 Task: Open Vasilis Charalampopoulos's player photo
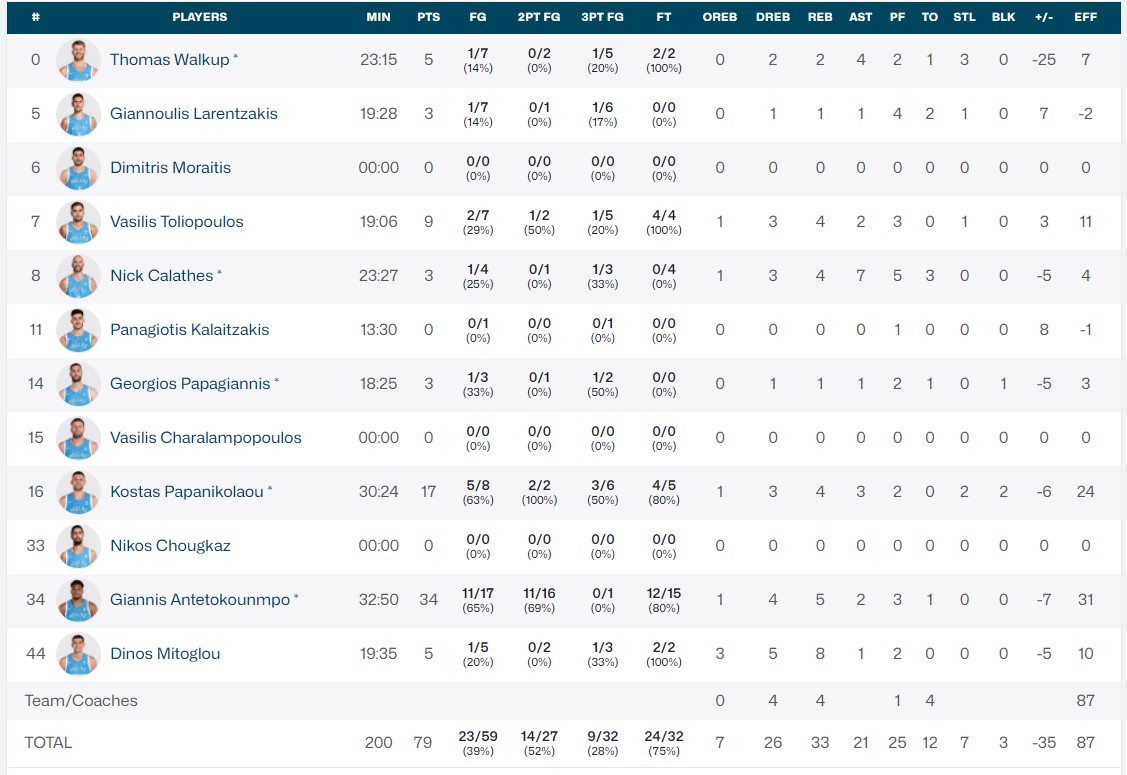coord(78,438)
